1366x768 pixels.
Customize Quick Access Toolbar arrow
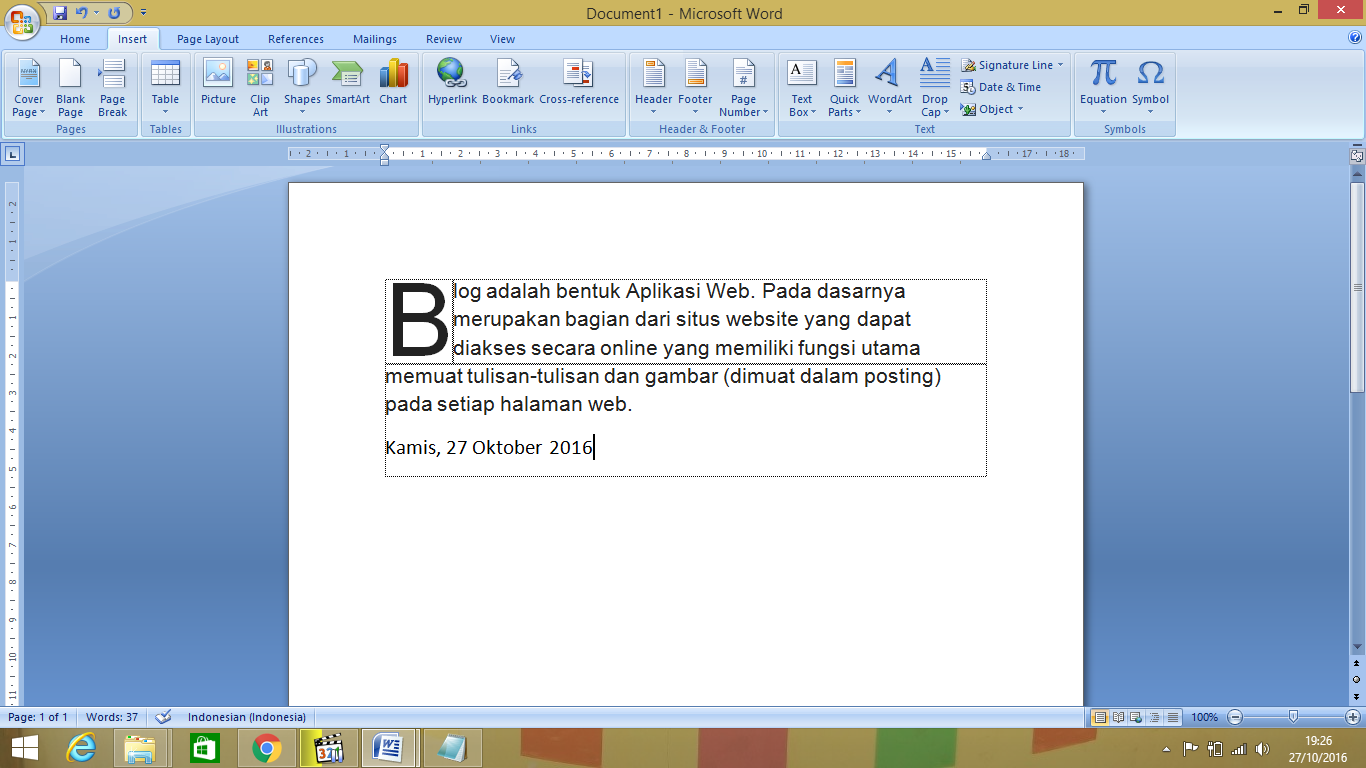(143, 13)
